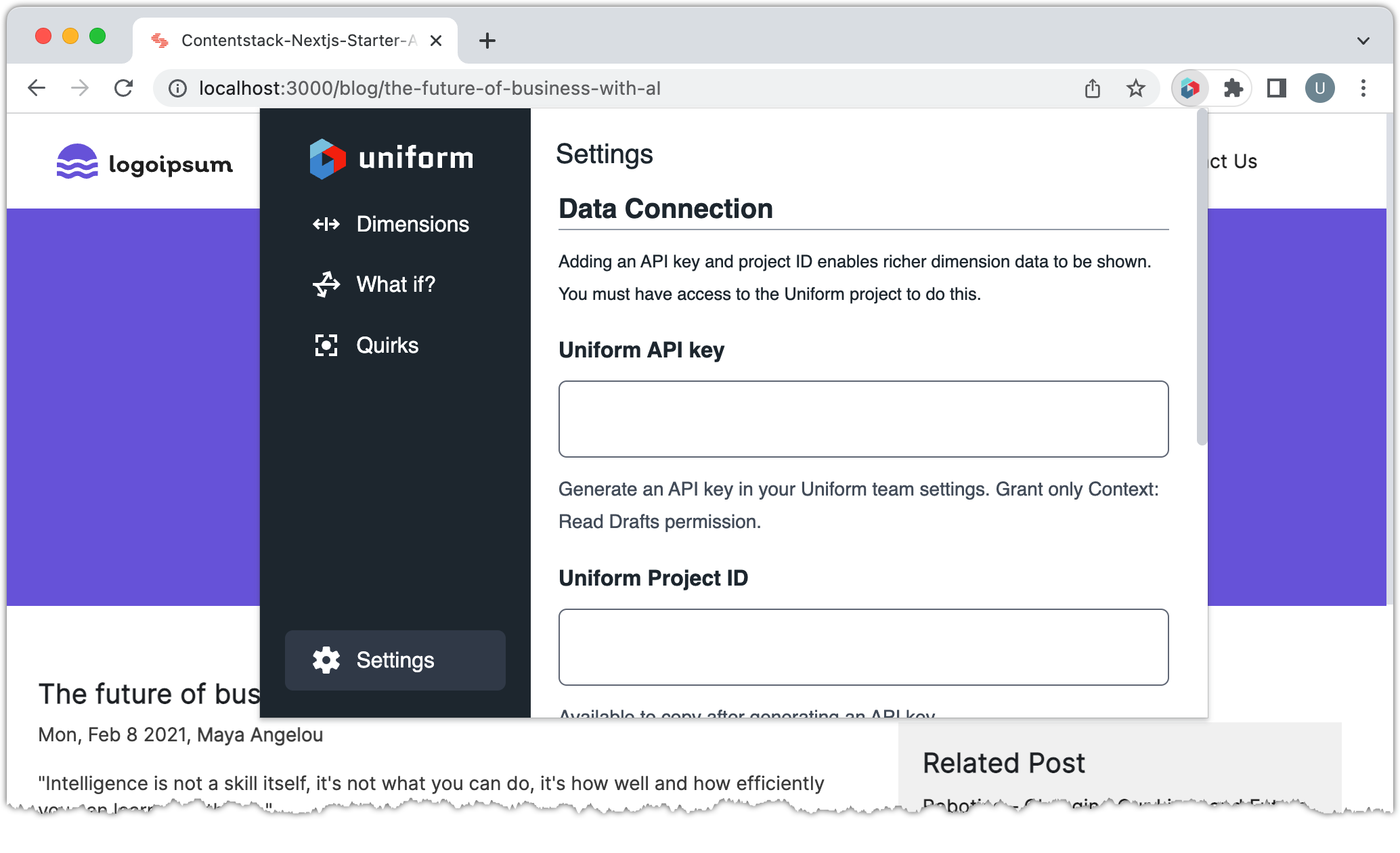The height and width of the screenshot is (853, 1400).
Task: Focus the Uniform Project ID field
Action: (x=863, y=647)
